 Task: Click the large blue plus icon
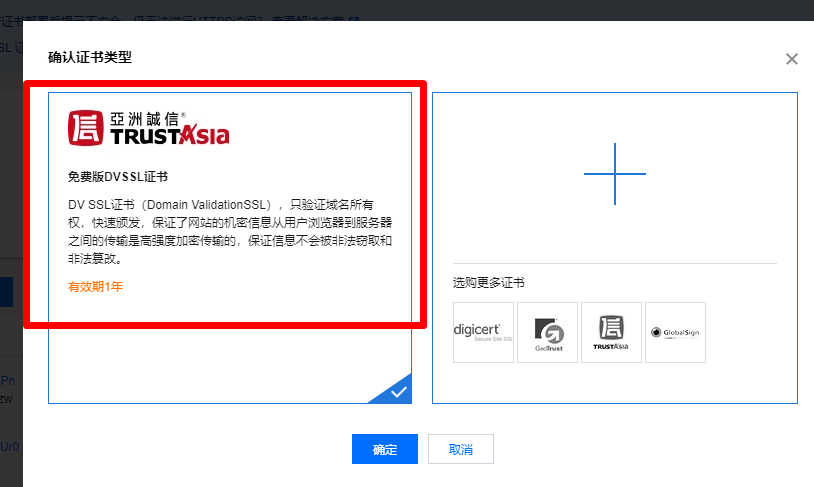(615, 174)
